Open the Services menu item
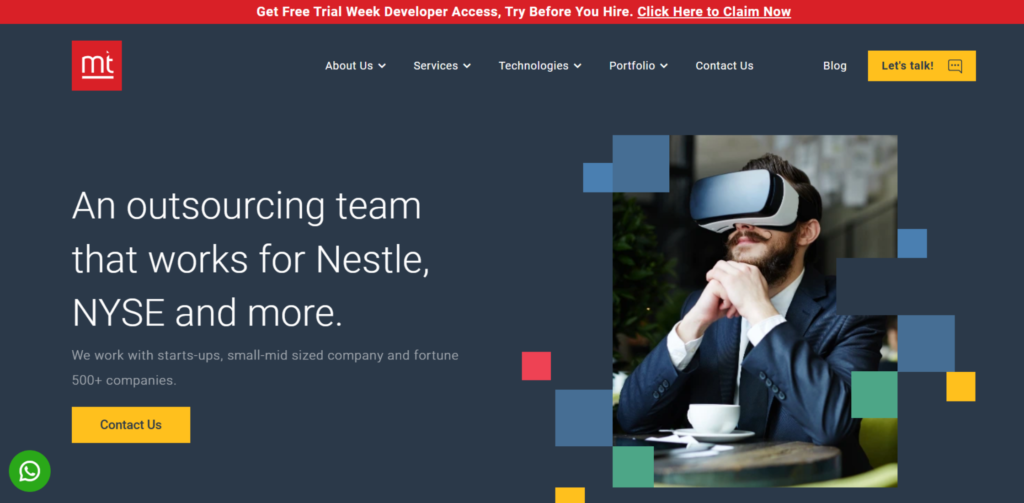Image resolution: width=1024 pixels, height=503 pixels. (436, 66)
